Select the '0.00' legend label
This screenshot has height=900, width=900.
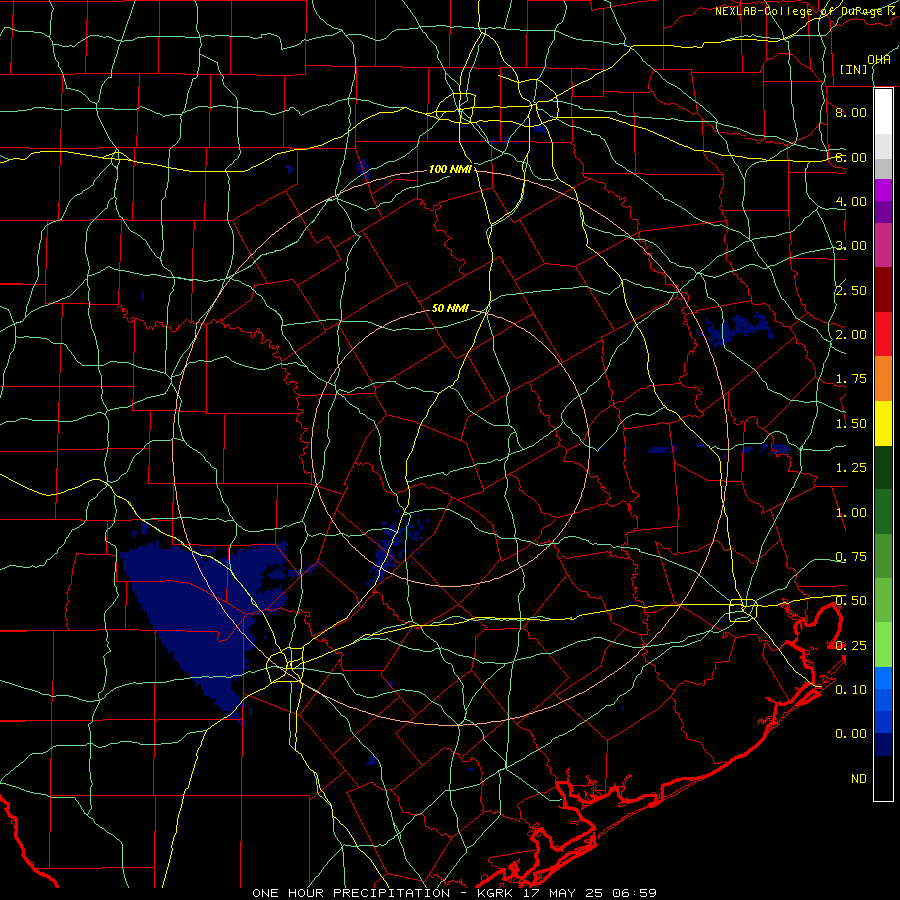pos(851,734)
